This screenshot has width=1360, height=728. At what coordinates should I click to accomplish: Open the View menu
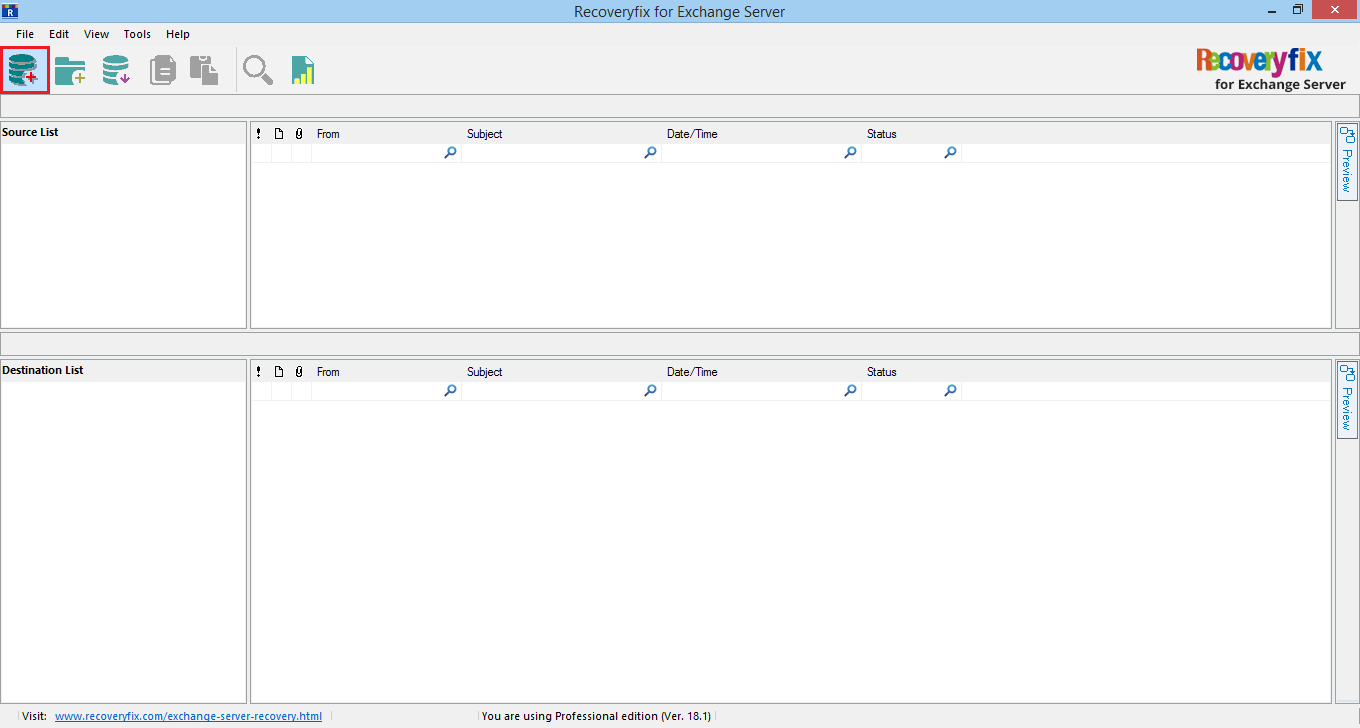[96, 34]
